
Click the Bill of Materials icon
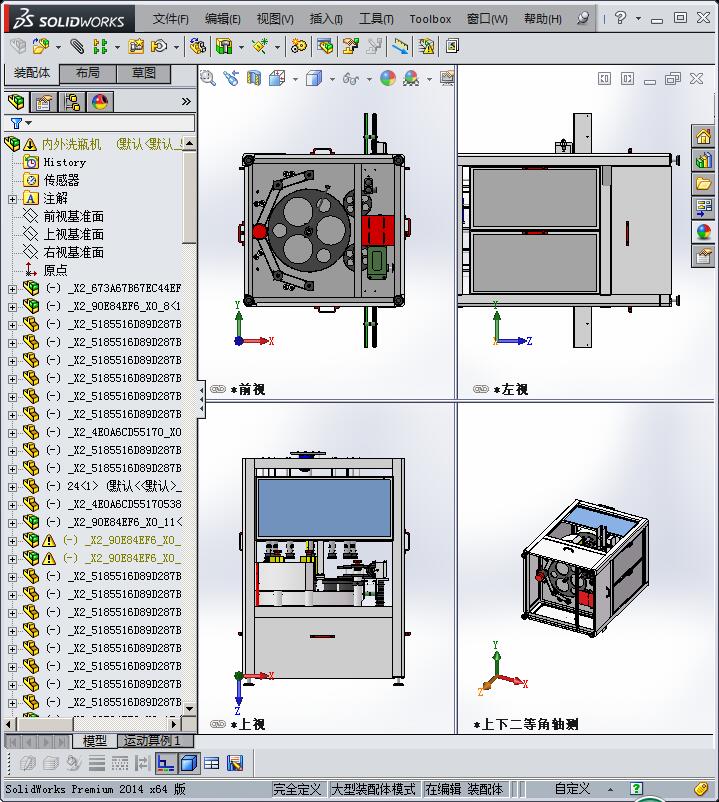[x=325, y=47]
